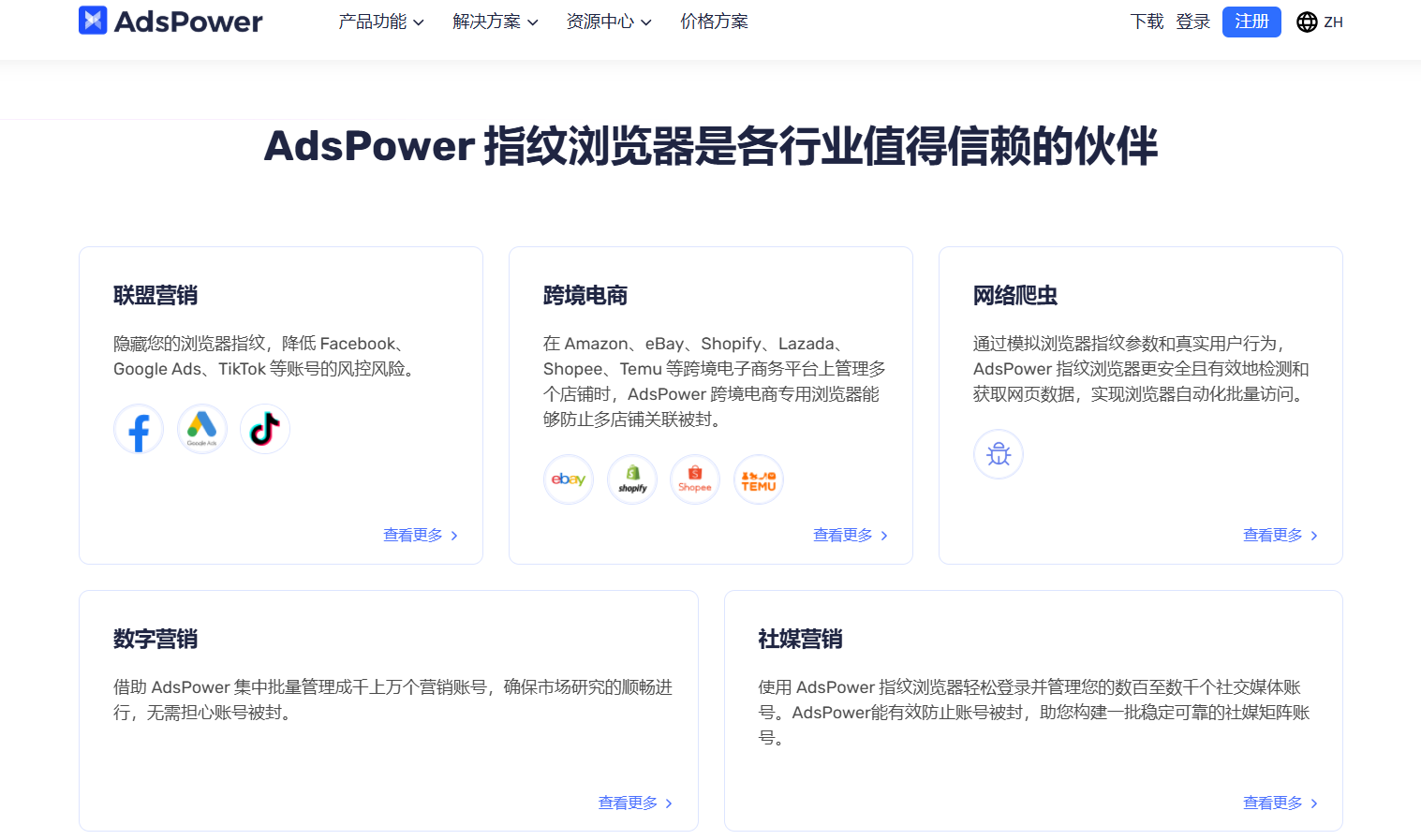
Task: Click 查看更多 in the 跨境电商 card
Action: pos(851,535)
